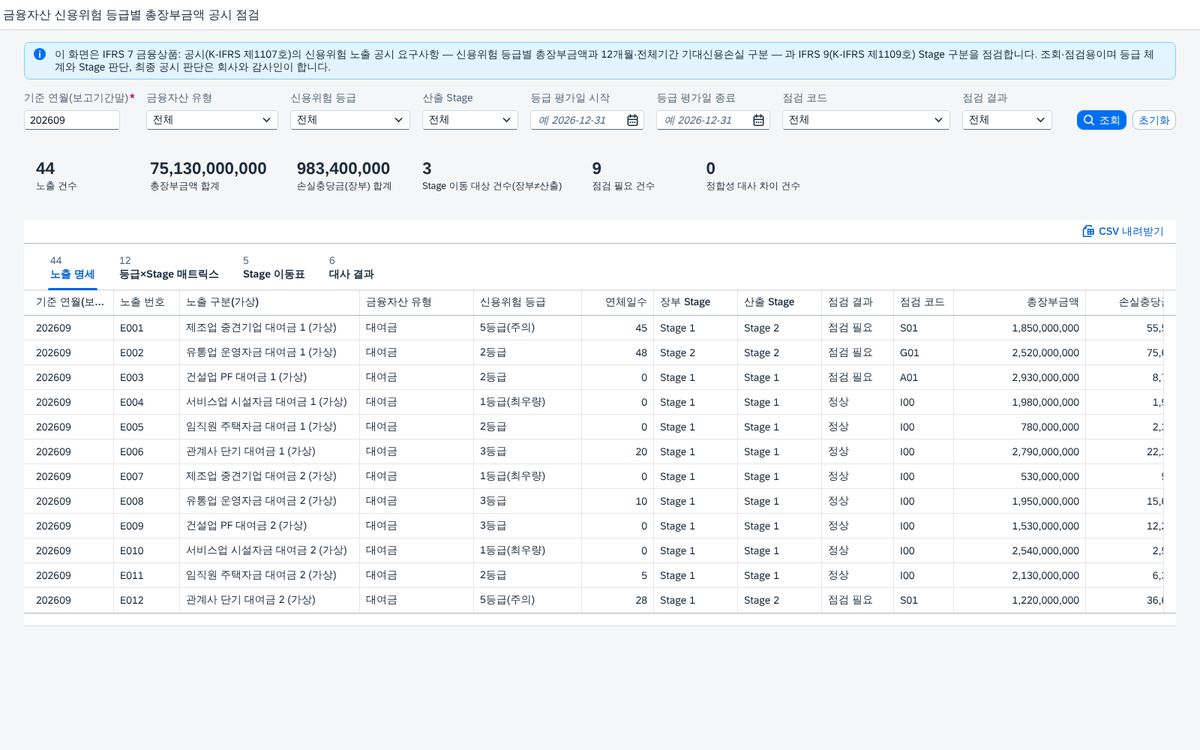Click 점검 코드 cell A01
This screenshot has width=1200, height=750.
tap(922, 378)
